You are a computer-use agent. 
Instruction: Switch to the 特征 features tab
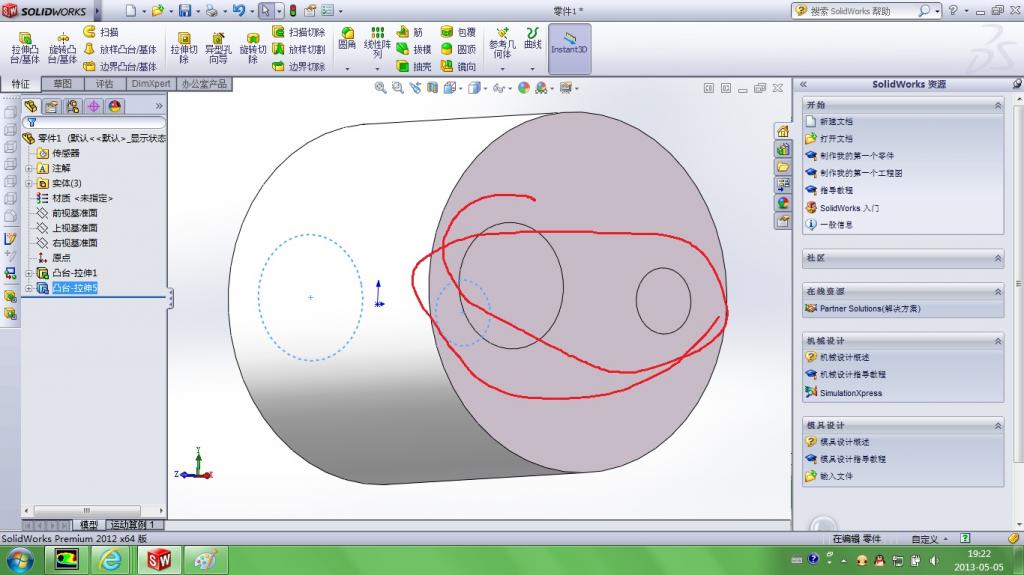tap(21, 84)
